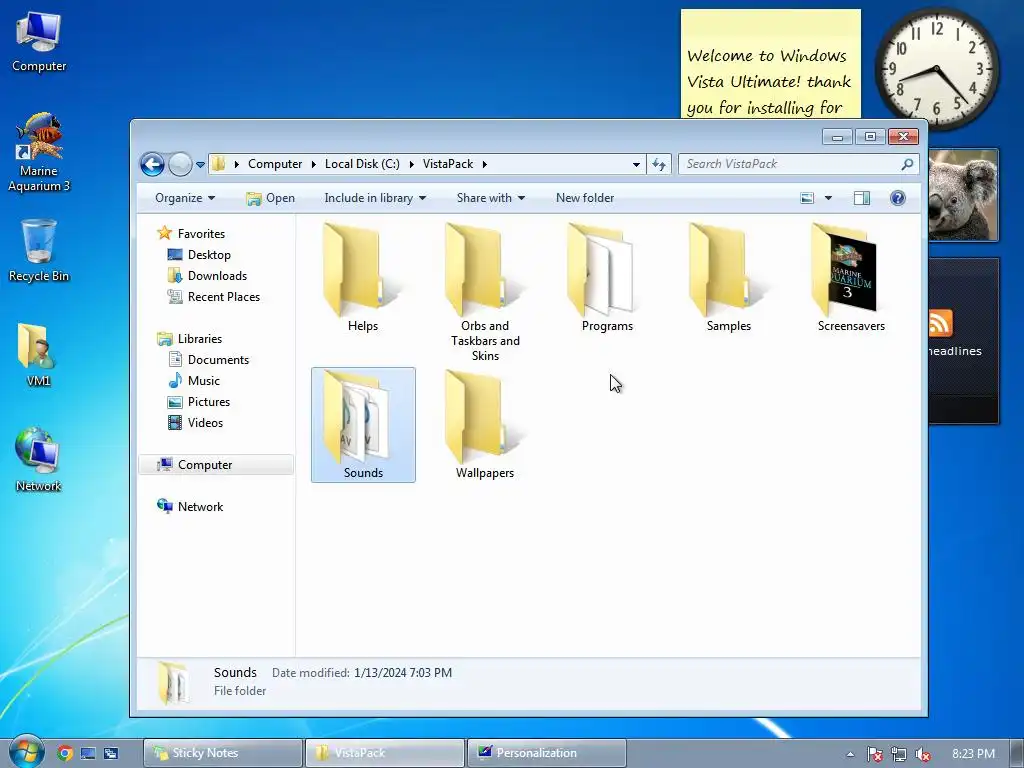
Task: Open the view options dropdown arrow
Action: tap(828, 198)
